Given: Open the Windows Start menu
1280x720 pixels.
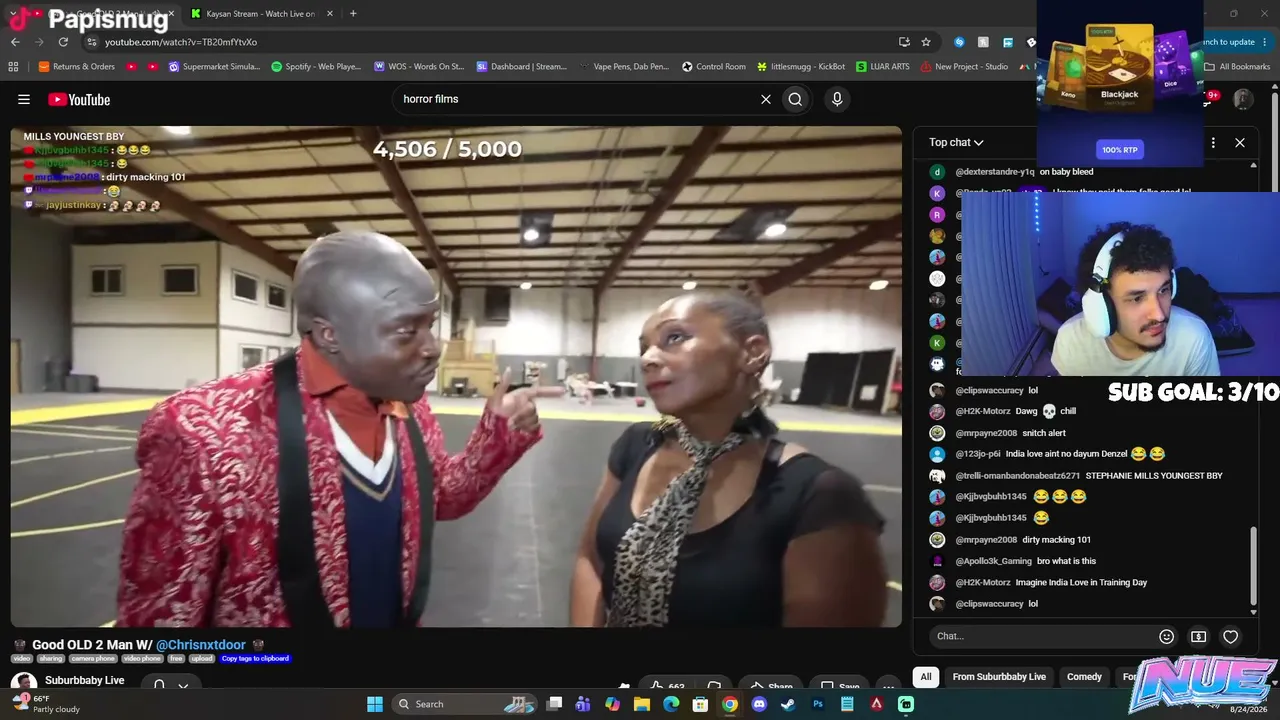Looking at the screenshot, I should click(375, 704).
